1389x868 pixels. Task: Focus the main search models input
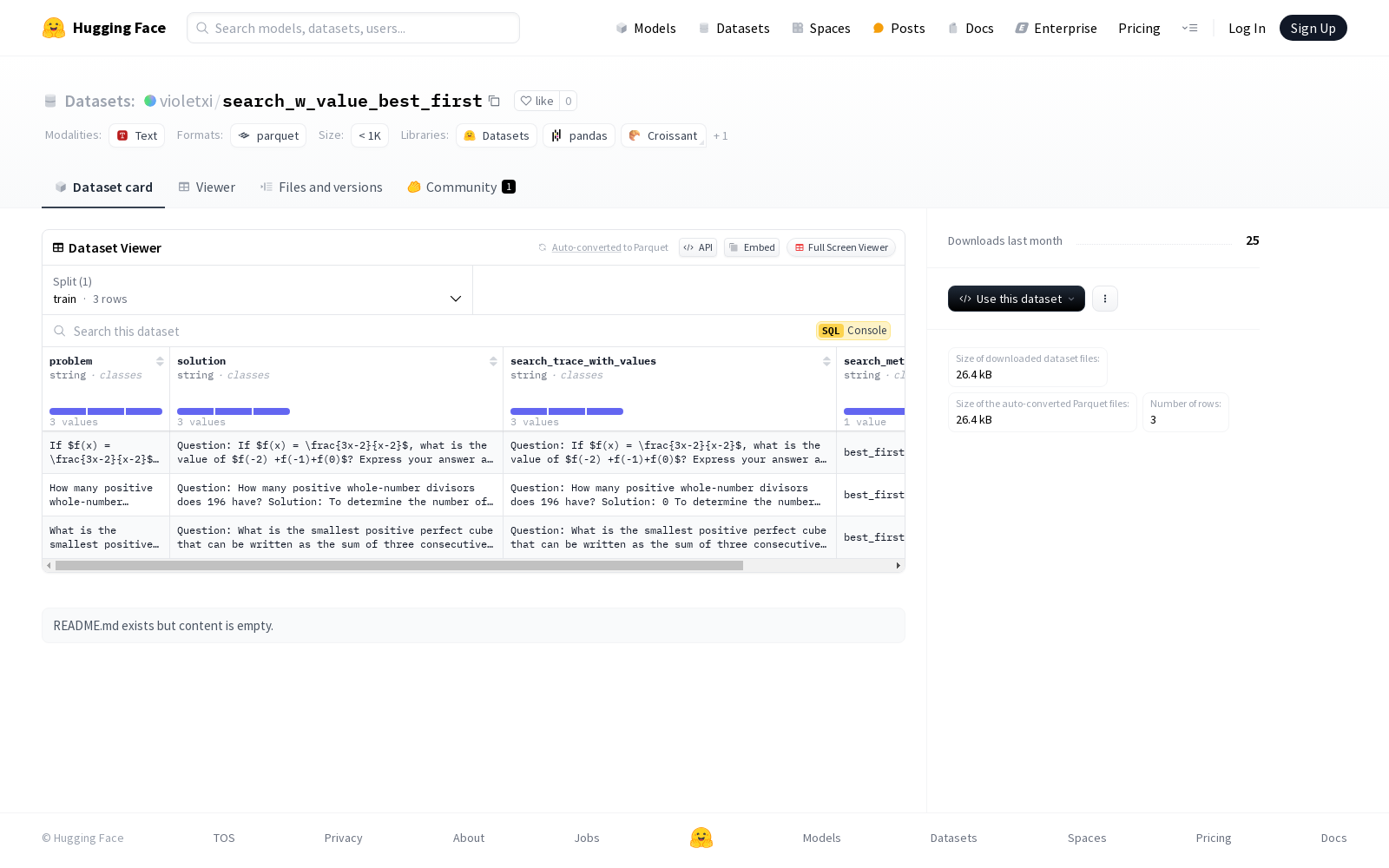pyautogui.click(x=353, y=28)
